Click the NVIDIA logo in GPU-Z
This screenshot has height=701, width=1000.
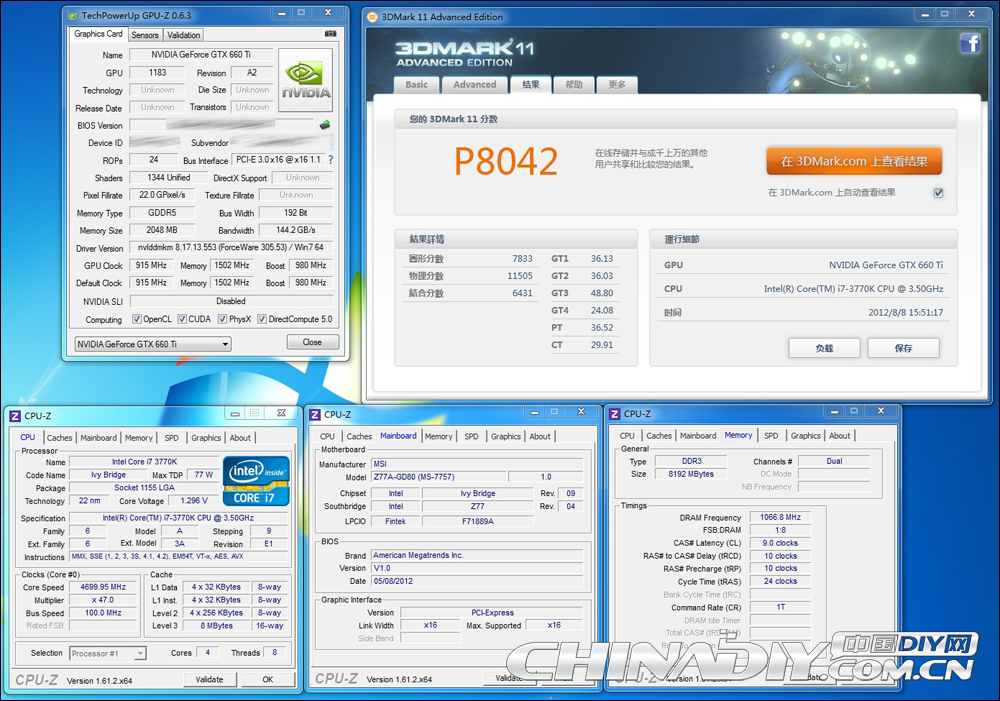pos(305,80)
